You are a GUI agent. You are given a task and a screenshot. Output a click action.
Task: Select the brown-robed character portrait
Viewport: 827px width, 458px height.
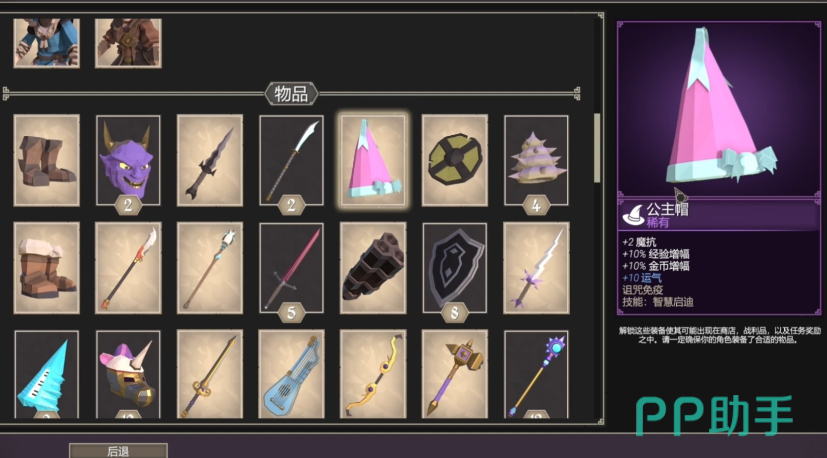pos(128,43)
